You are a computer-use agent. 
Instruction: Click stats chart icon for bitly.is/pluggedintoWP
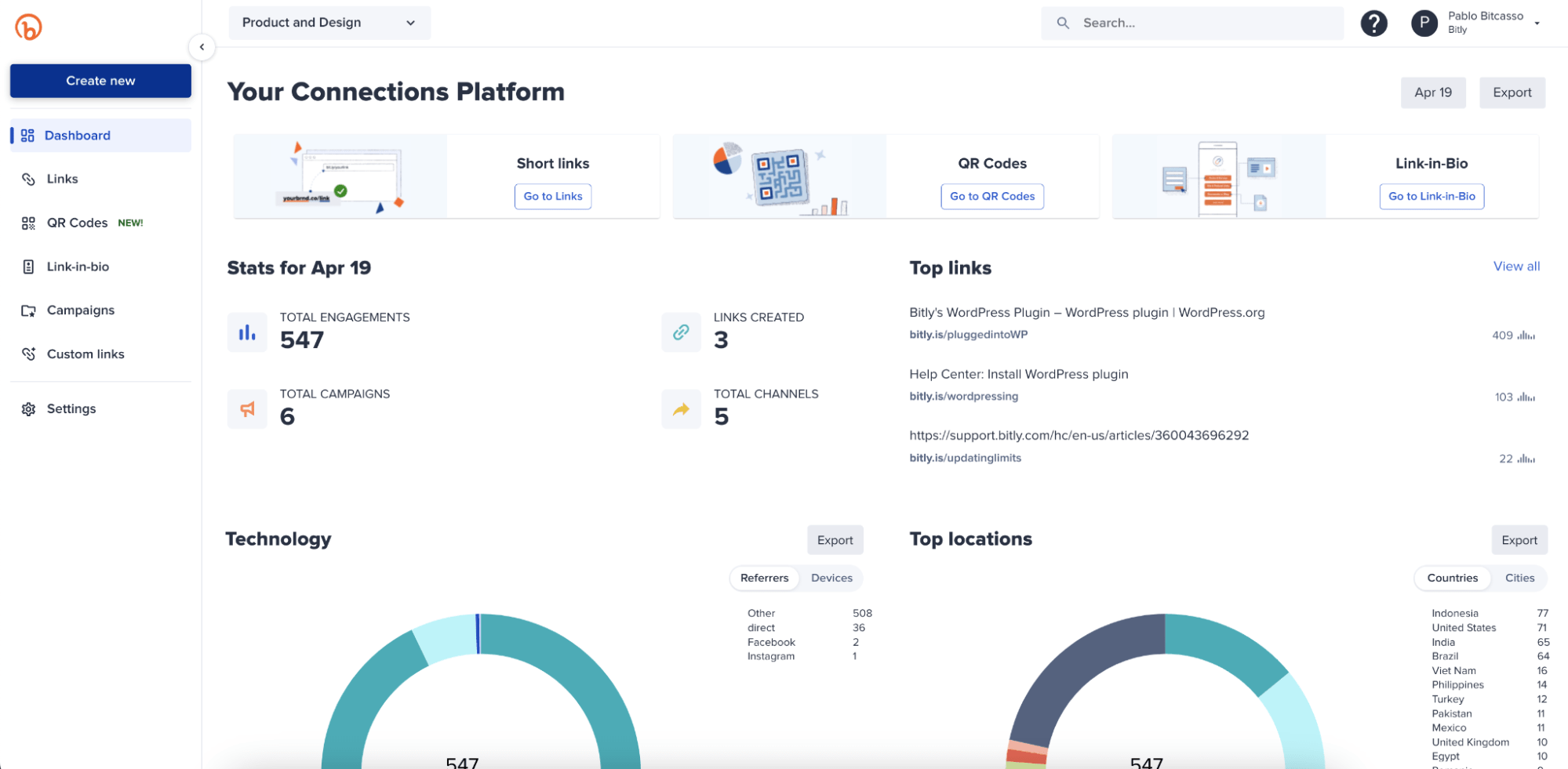pyautogui.click(x=1526, y=336)
